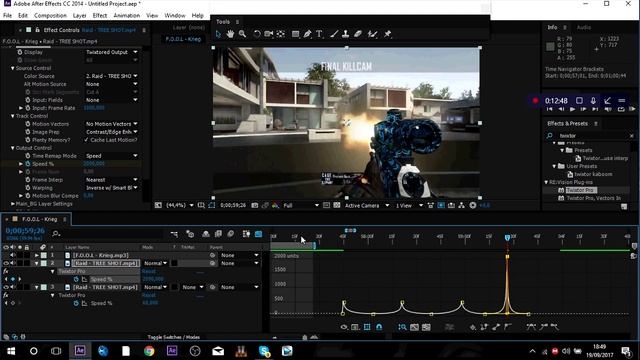The height and width of the screenshot is (360, 640).
Task: Switch to the Audio panel tab
Action: pos(584,27)
